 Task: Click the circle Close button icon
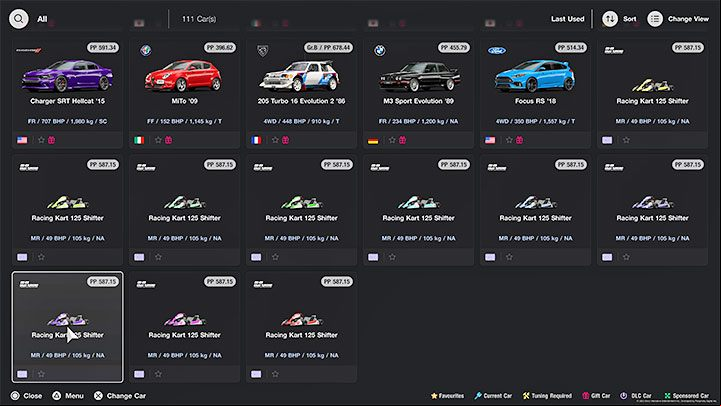pyautogui.click(x=15, y=395)
